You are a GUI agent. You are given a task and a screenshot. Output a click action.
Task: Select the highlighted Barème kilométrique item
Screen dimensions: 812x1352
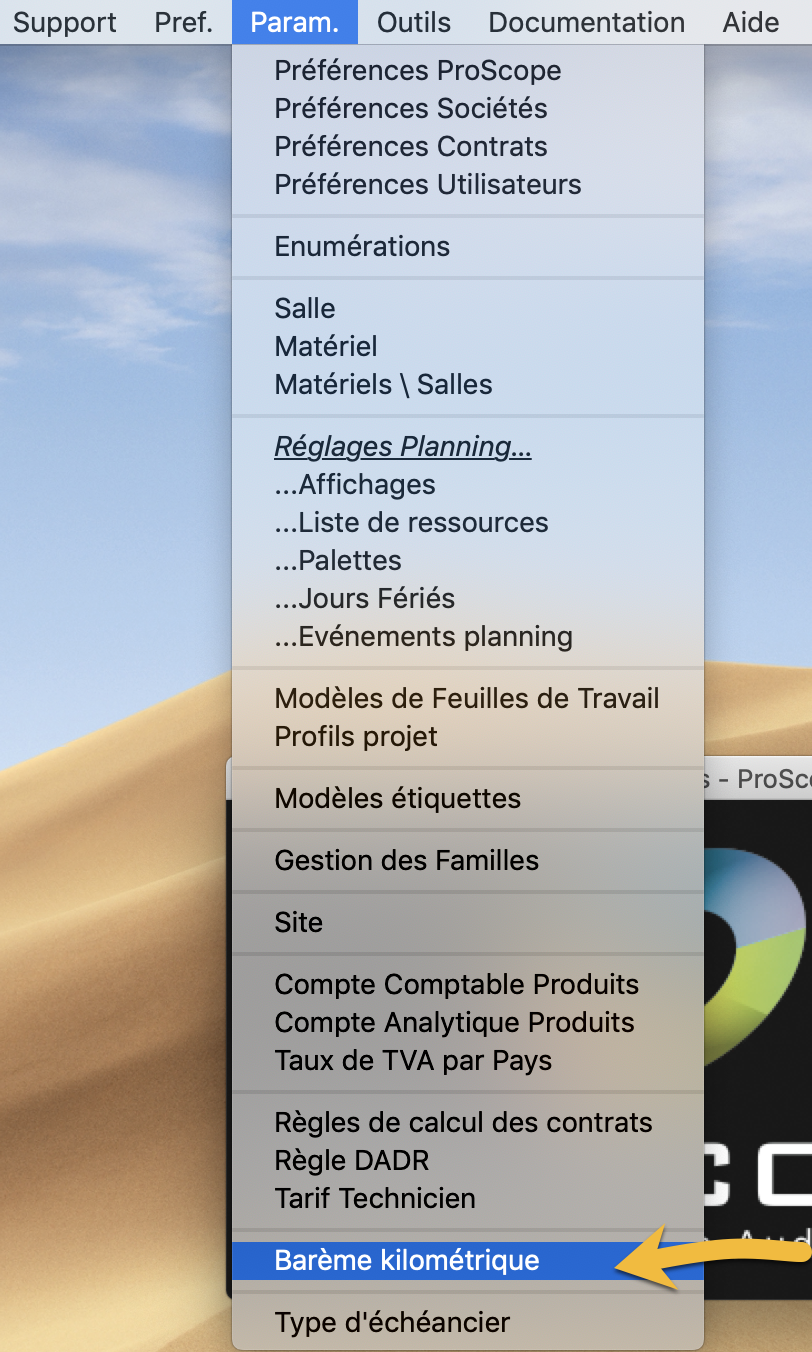(x=407, y=1261)
